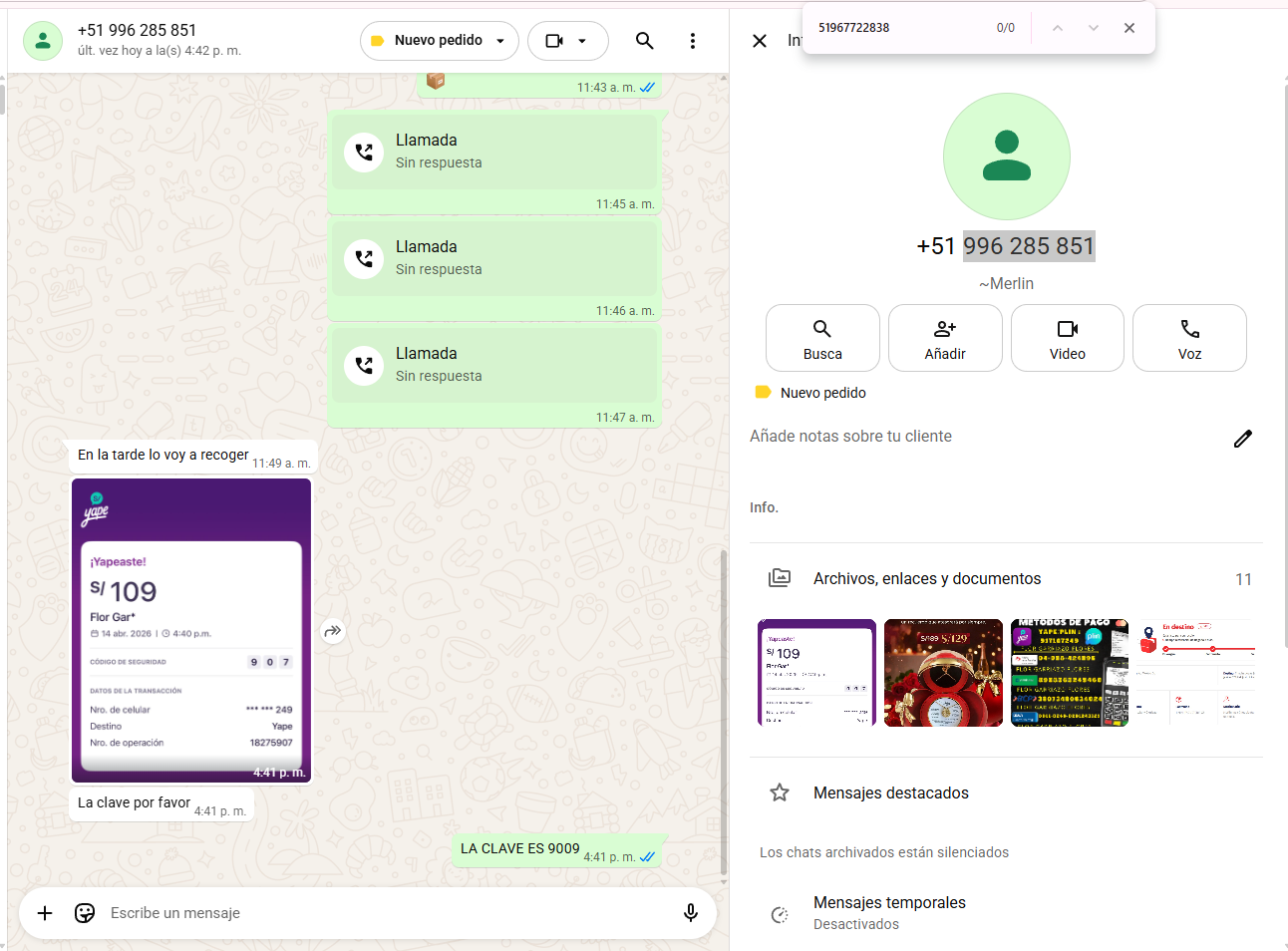1288x951 pixels.
Task: Open the three-dot chat options menu
Action: click(693, 41)
